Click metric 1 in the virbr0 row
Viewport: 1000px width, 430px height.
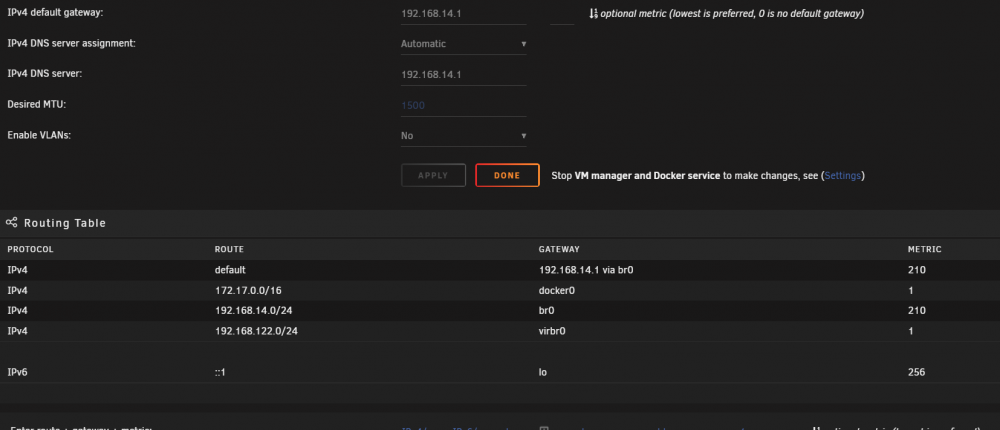pyautogui.click(x=911, y=331)
